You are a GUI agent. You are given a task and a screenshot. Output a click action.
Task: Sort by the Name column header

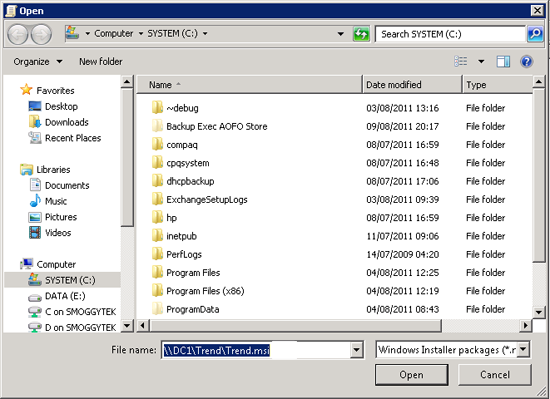249,84
